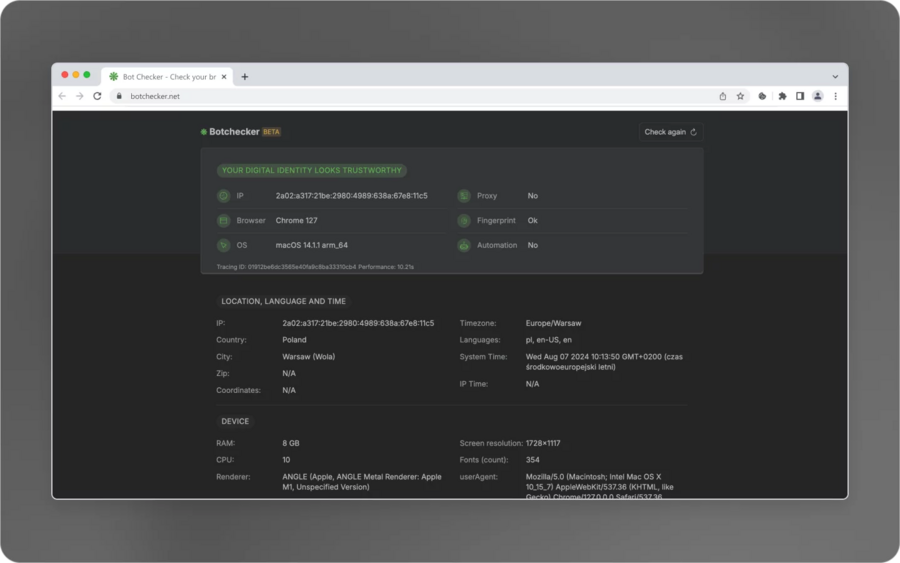Click the userAgent Mozilla string
Screen dimensions: 900x563
[600, 486]
